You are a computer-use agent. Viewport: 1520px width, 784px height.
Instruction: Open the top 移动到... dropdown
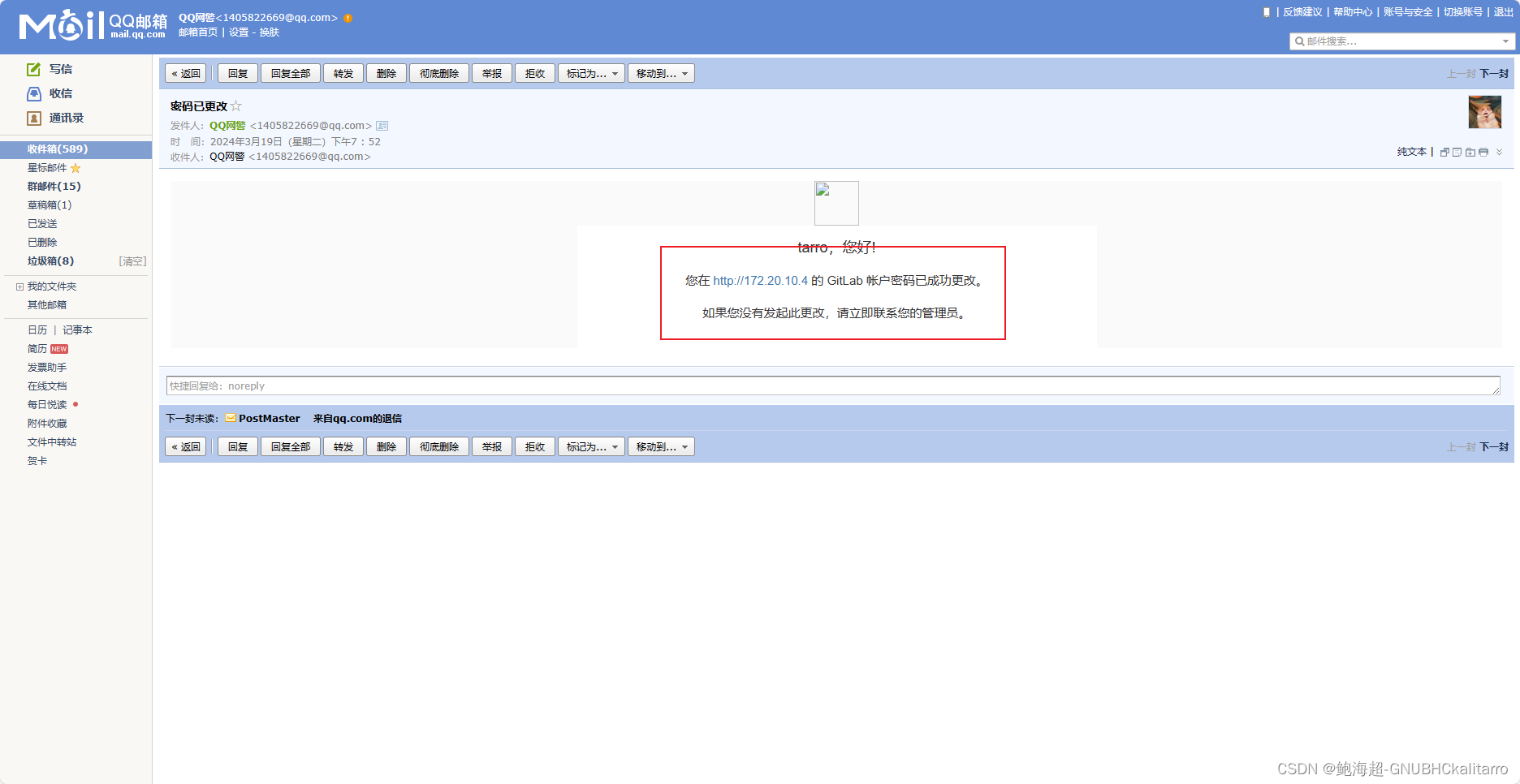661,74
